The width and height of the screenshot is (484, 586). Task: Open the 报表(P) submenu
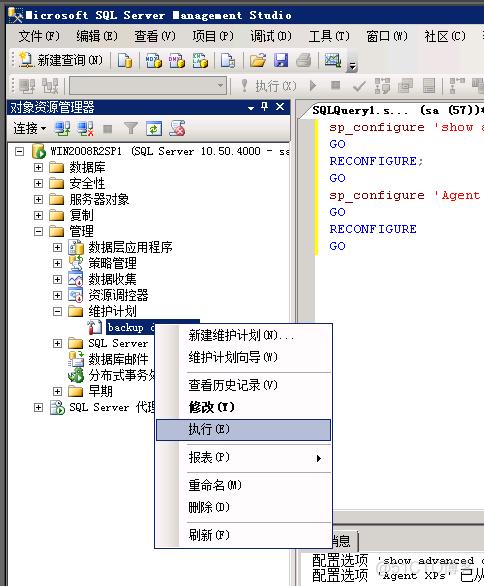coord(243,457)
